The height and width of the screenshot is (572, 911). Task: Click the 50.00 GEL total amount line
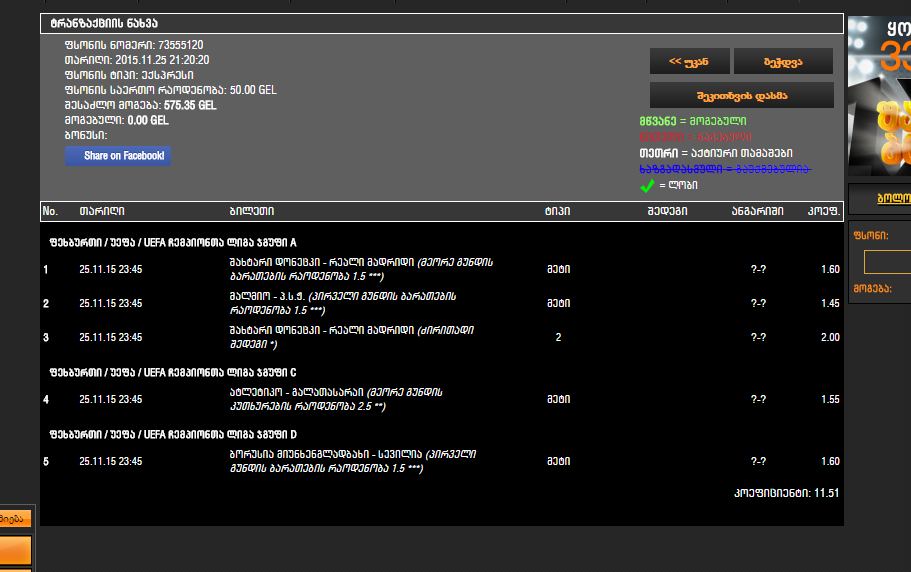(x=171, y=90)
